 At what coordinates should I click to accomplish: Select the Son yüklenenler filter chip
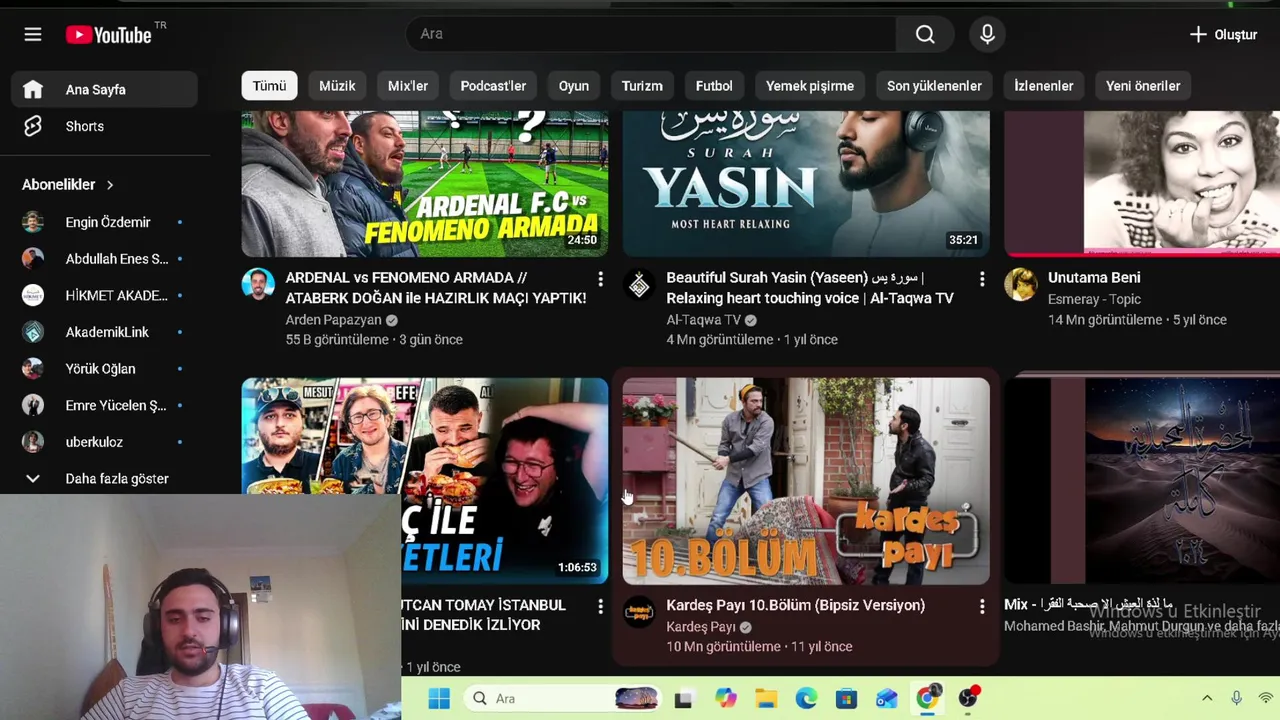[x=934, y=86]
